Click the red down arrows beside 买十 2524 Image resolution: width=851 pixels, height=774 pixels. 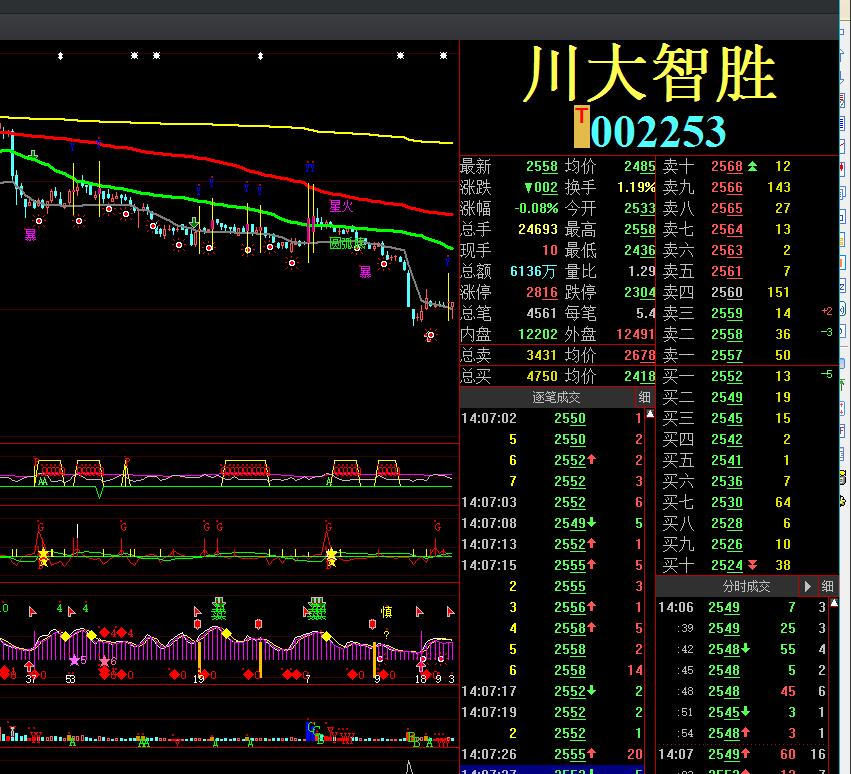point(752,565)
